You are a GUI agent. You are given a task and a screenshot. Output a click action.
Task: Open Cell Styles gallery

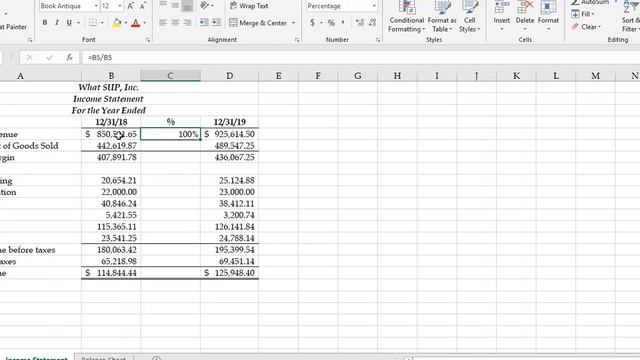pos(469,17)
